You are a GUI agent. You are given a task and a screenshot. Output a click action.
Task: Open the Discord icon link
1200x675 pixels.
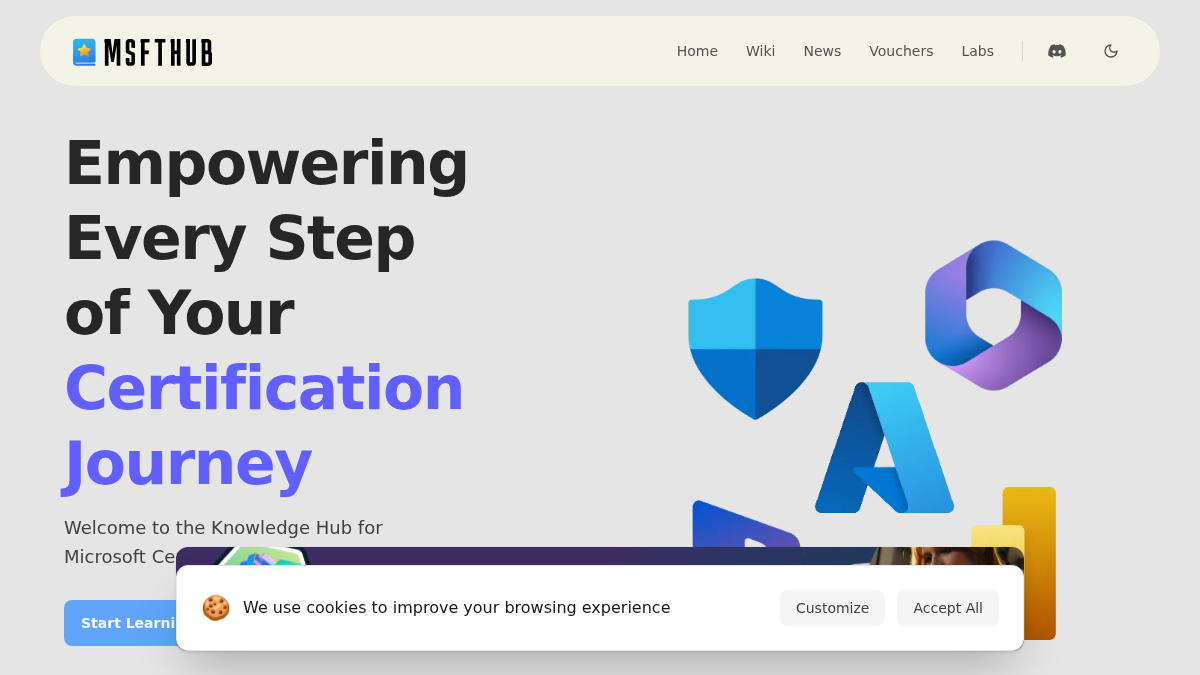click(1057, 51)
